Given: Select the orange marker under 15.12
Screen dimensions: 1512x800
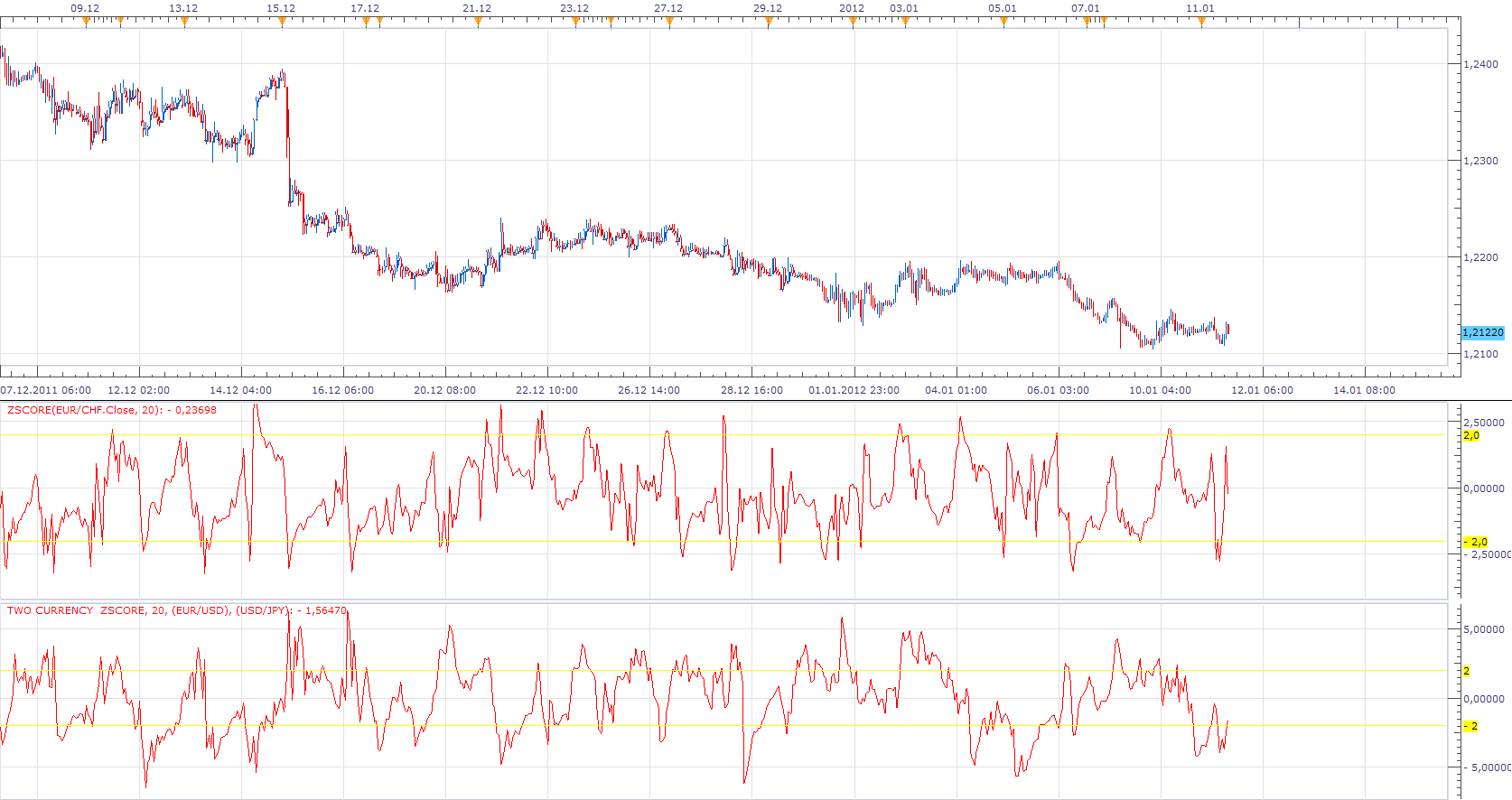Looking at the screenshot, I should (282, 22).
